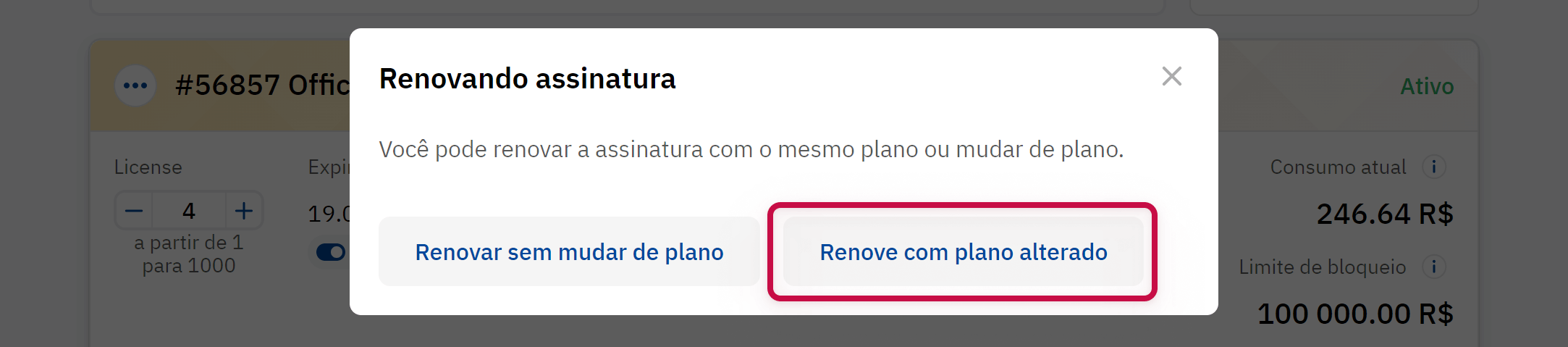Viewport: 1568px width, 347px height.
Task: Show info for Consumo atual
Action: coord(1433,167)
